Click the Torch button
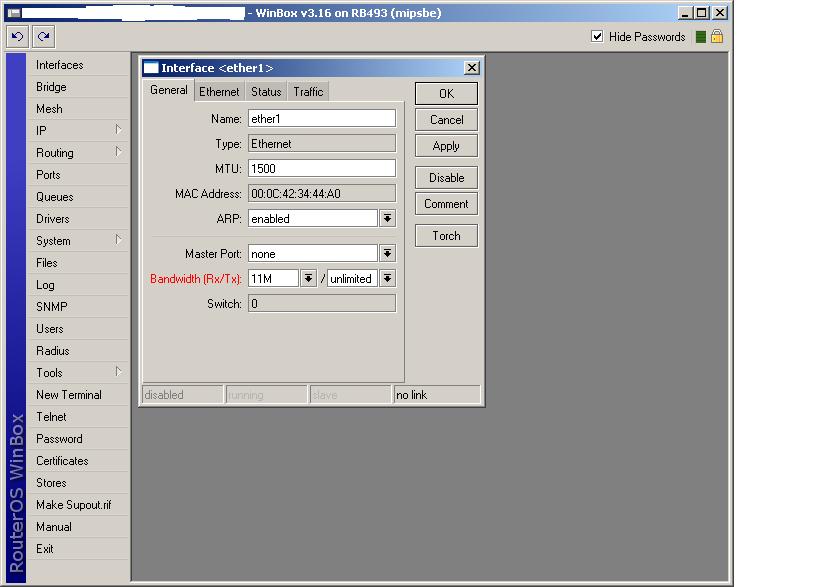The width and height of the screenshot is (840, 587). click(446, 236)
